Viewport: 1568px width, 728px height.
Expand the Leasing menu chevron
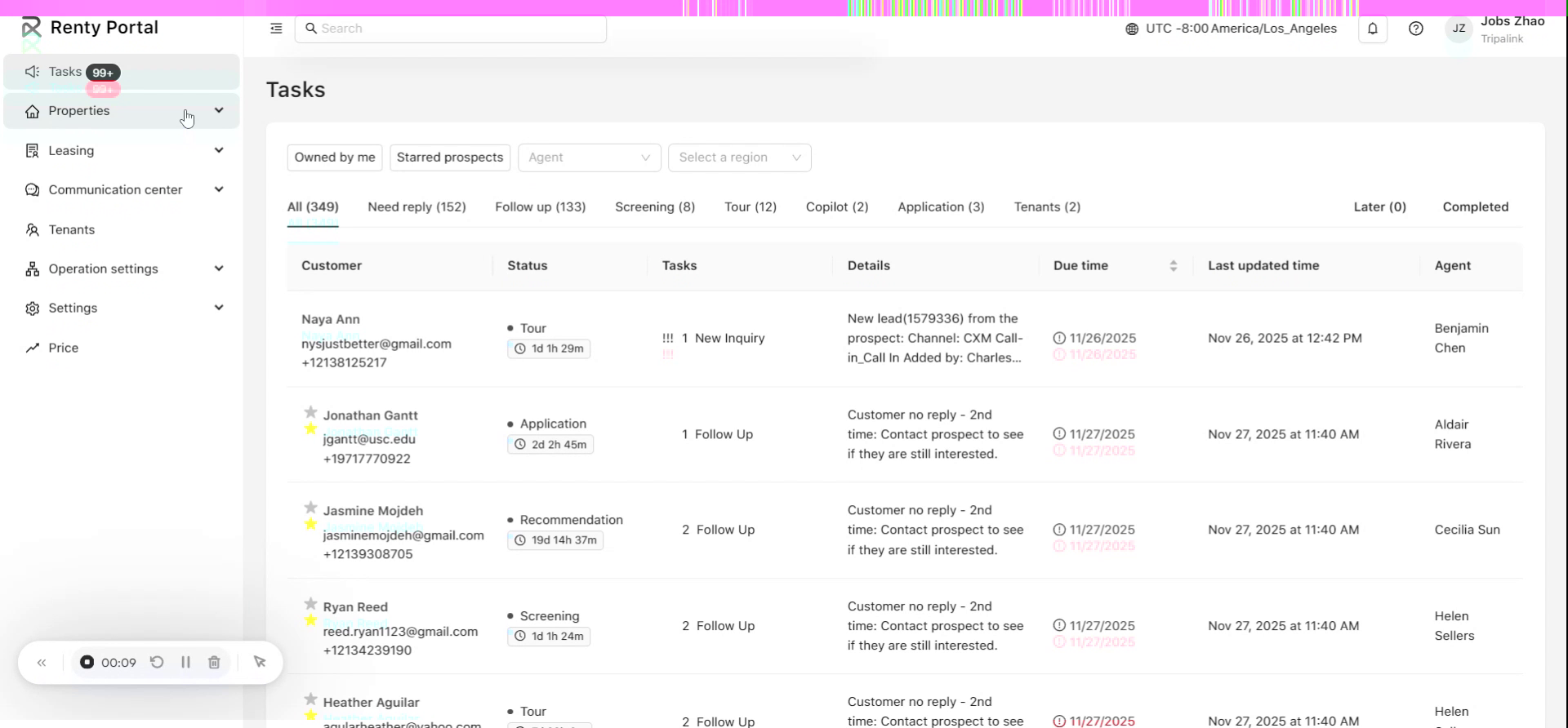pos(219,151)
